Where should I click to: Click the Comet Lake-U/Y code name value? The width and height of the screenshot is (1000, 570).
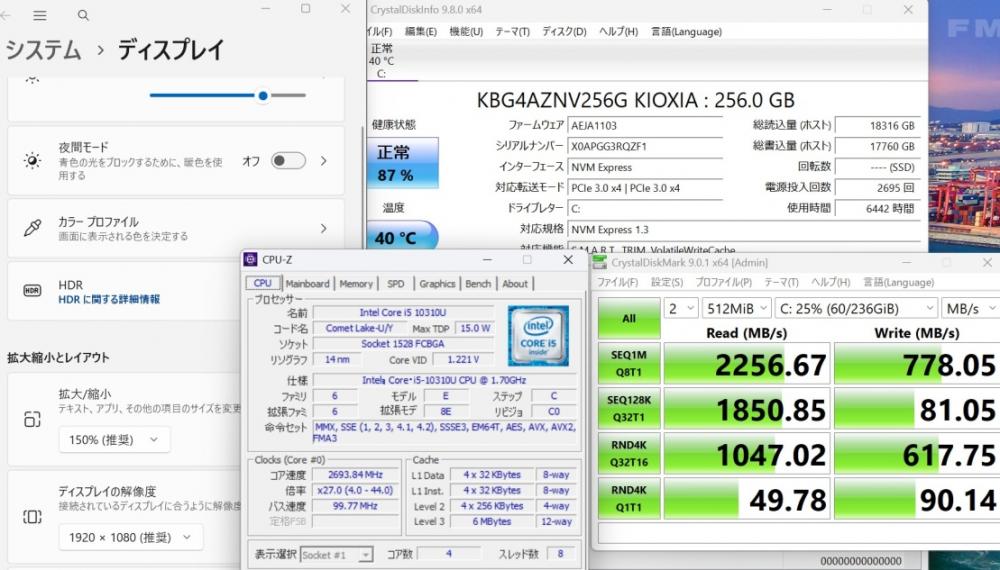tap(359, 328)
